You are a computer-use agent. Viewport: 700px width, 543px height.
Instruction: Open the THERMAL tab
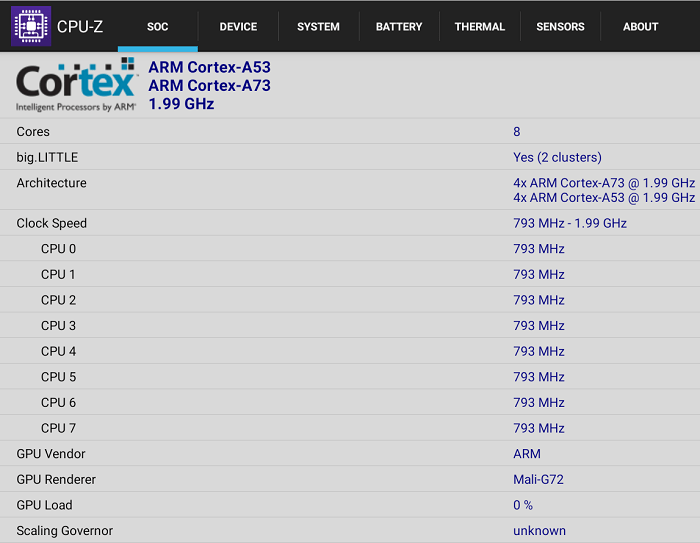pos(479,27)
